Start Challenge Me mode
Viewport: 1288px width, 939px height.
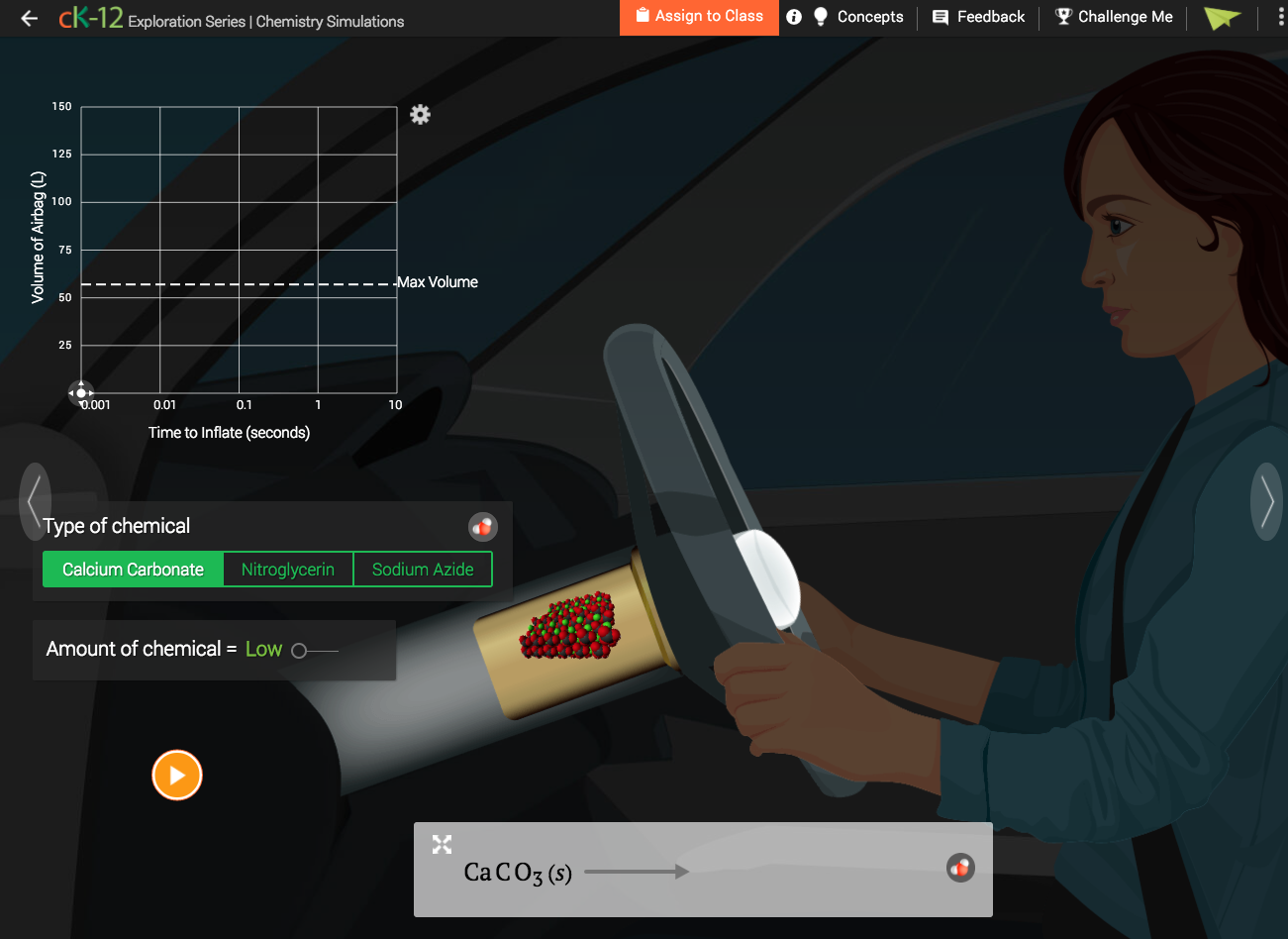pyautogui.click(x=1113, y=17)
